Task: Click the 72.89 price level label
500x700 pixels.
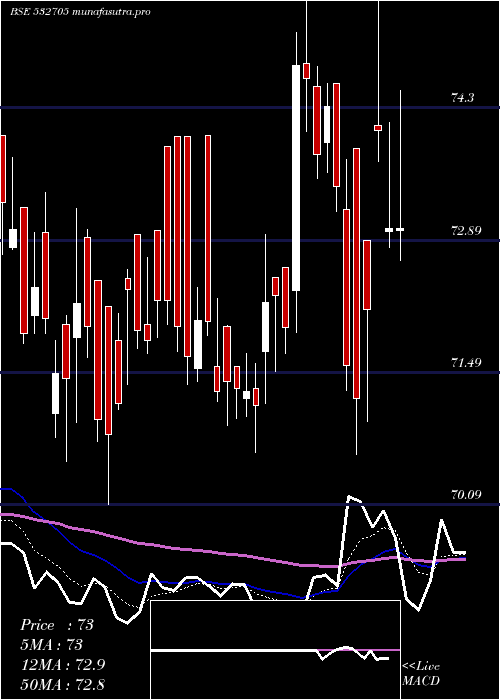Action: (467, 231)
